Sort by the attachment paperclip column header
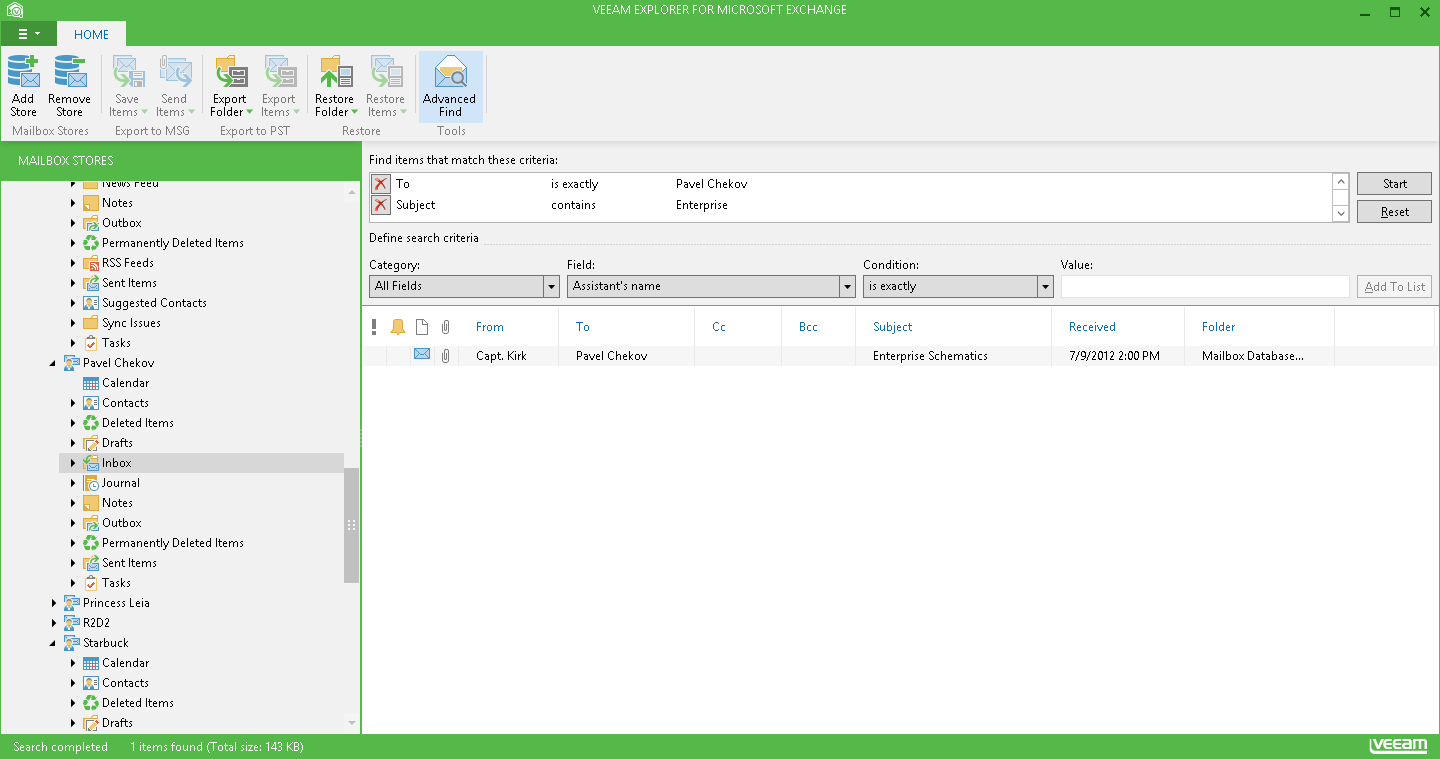The image size is (1440, 759). coord(446,327)
